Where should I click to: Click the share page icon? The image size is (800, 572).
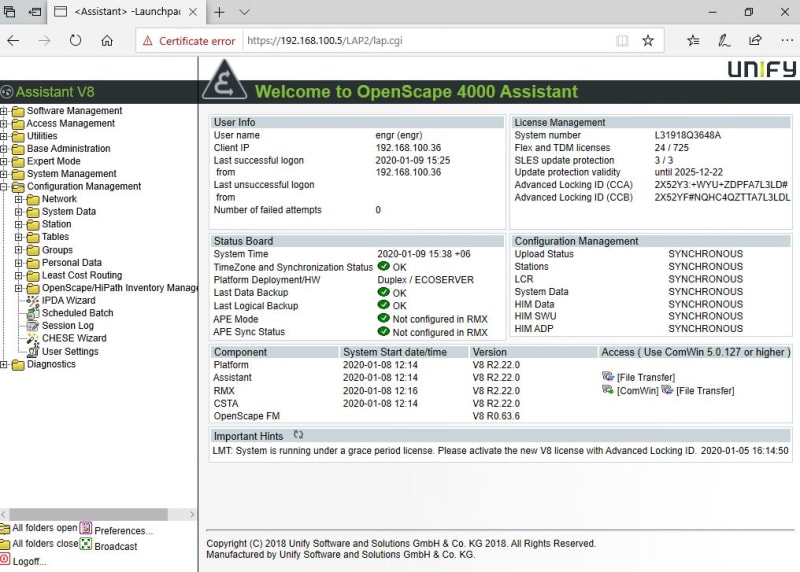click(x=755, y=40)
